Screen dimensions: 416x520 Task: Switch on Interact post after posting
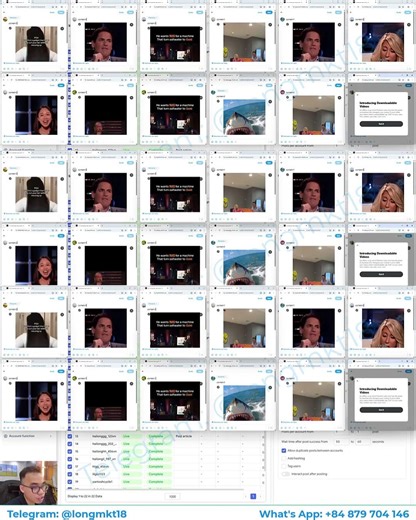pyautogui.click(x=285, y=474)
